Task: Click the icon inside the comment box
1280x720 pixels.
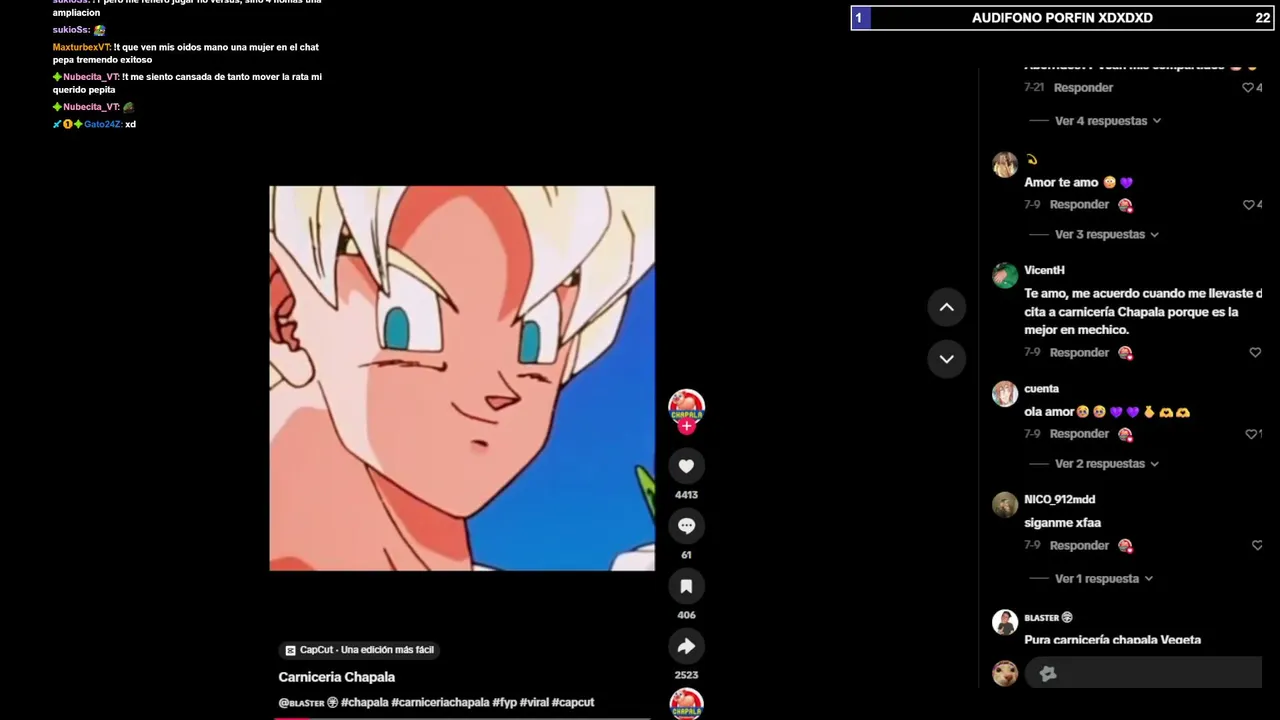Action: point(1048,674)
